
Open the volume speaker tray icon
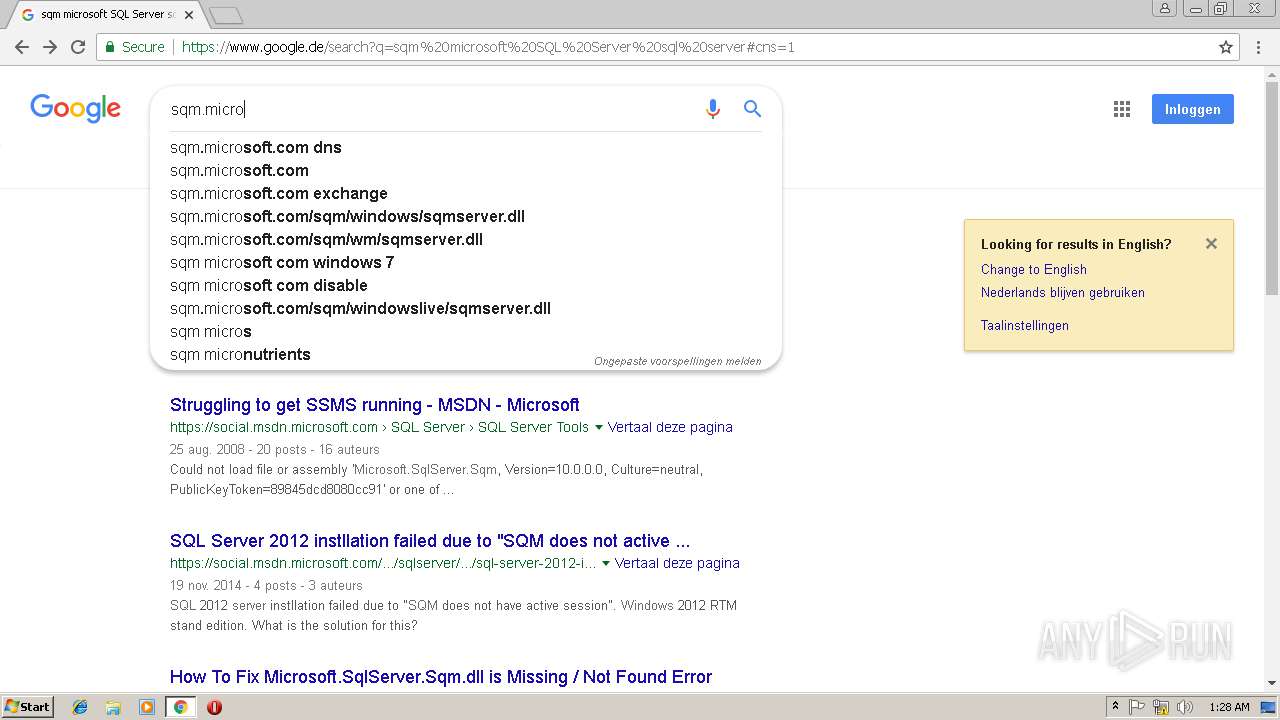coord(1185,707)
